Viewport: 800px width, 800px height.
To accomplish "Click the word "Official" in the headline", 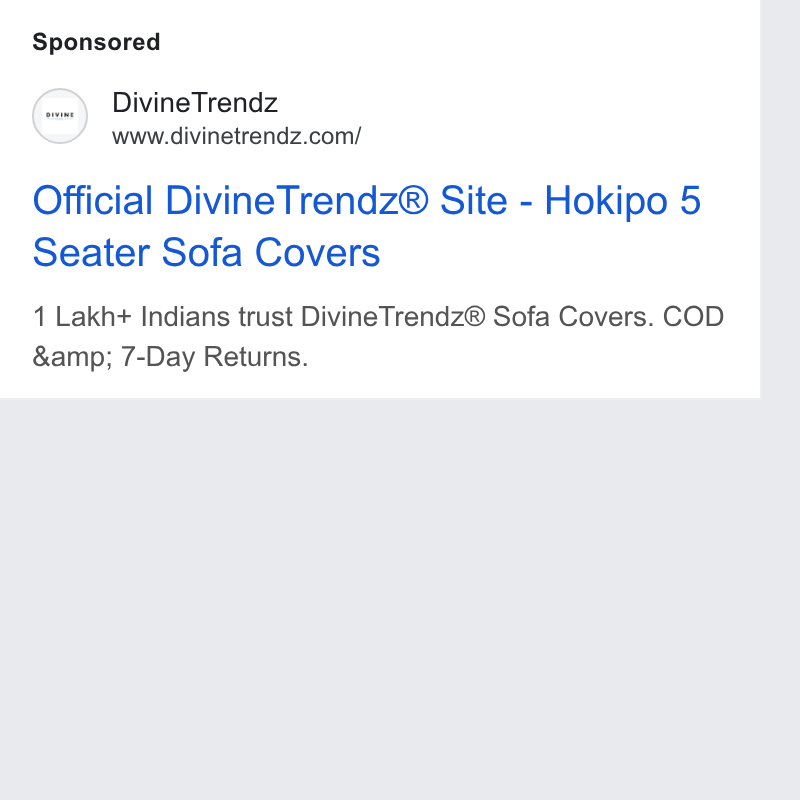I will [93, 200].
